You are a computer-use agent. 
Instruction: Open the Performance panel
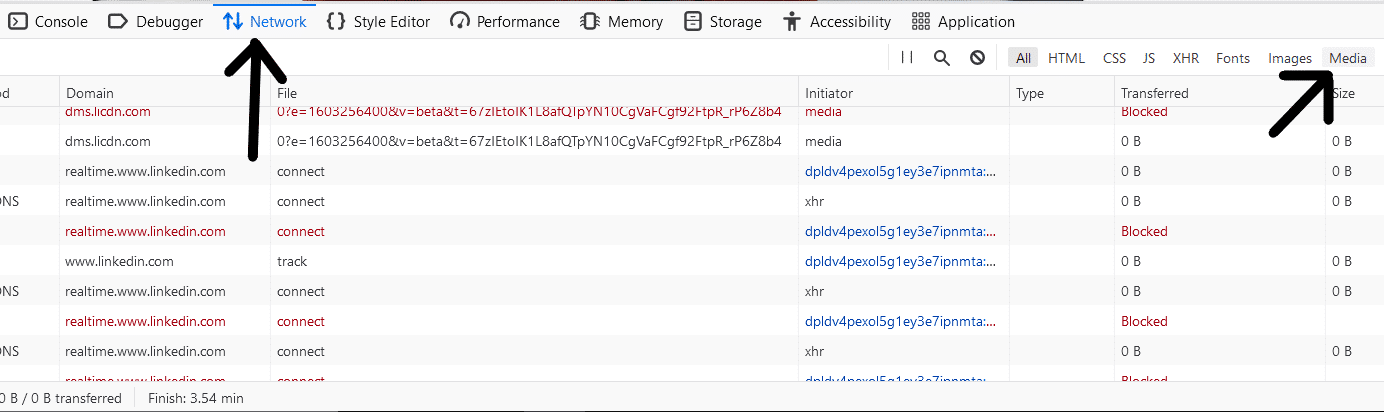coord(505,21)
